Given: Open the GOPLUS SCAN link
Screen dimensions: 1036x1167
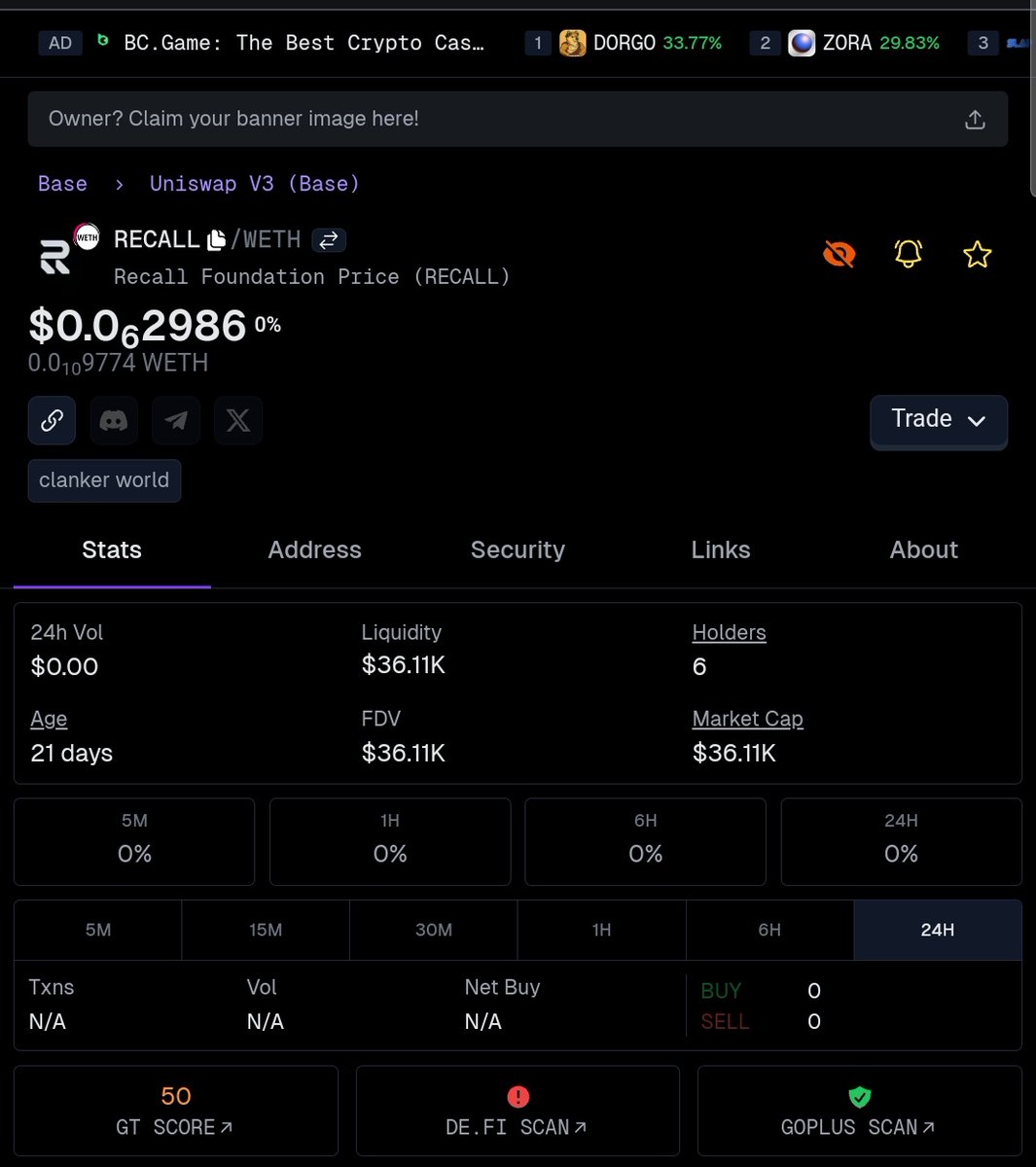Looking at the screenshot, I should pos(859,1112).
